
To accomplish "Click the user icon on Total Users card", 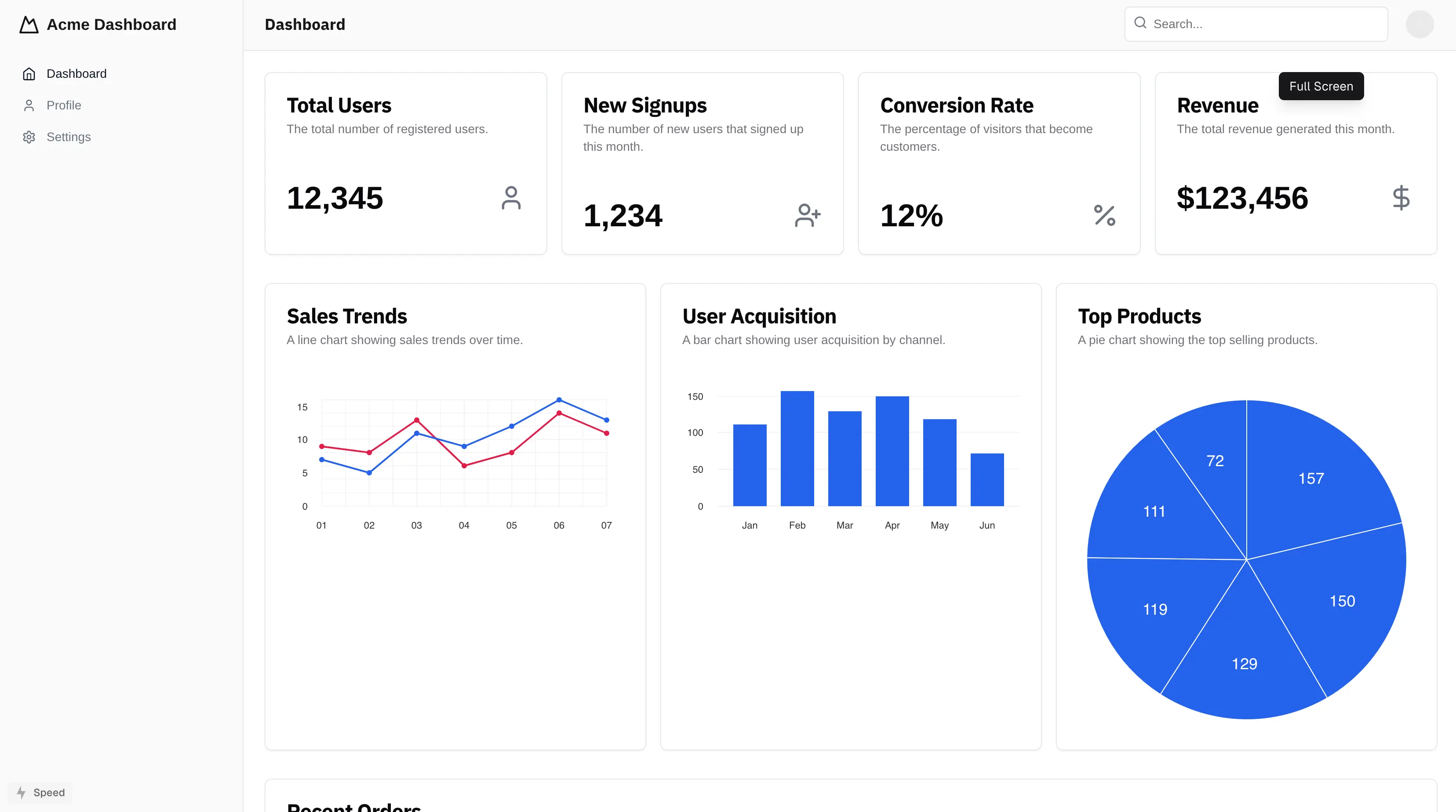I will [511, 198].
